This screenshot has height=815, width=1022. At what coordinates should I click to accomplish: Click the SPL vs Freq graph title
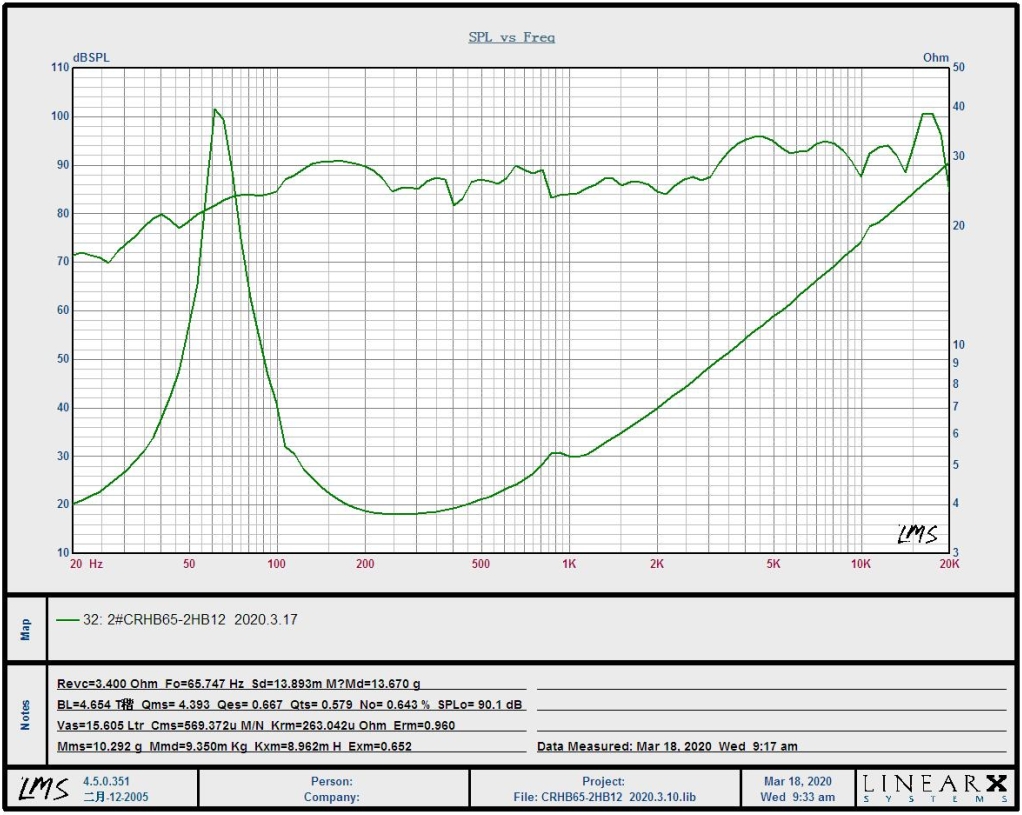511,37
